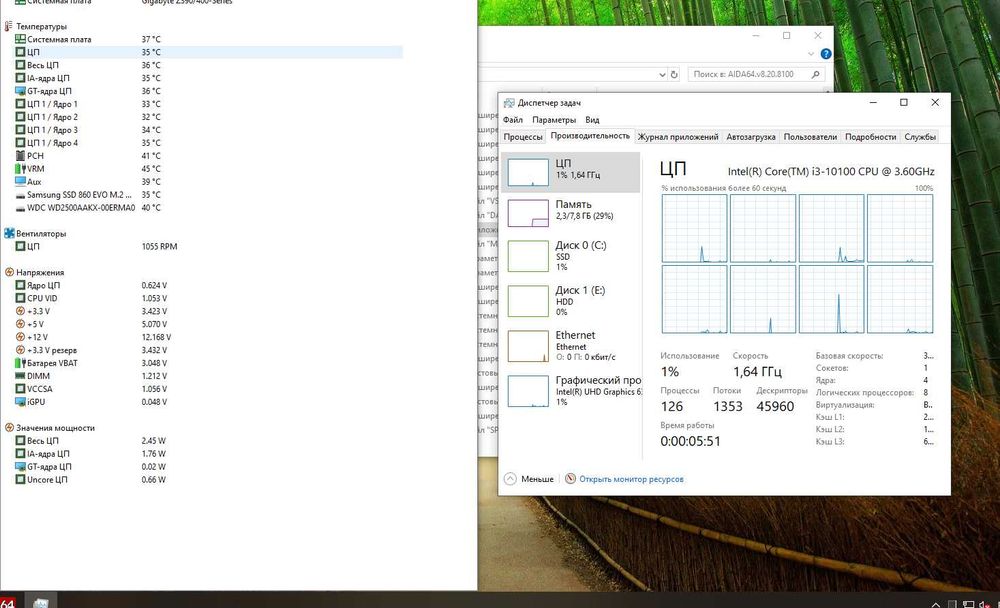
Task: Select Графический процессор performance item
Action: 571,390
